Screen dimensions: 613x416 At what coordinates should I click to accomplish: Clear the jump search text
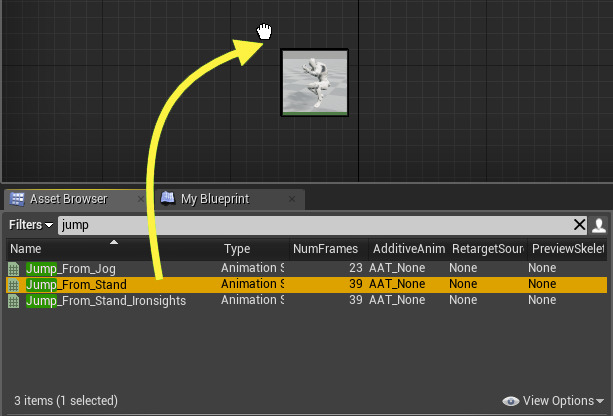coord(579,225)
